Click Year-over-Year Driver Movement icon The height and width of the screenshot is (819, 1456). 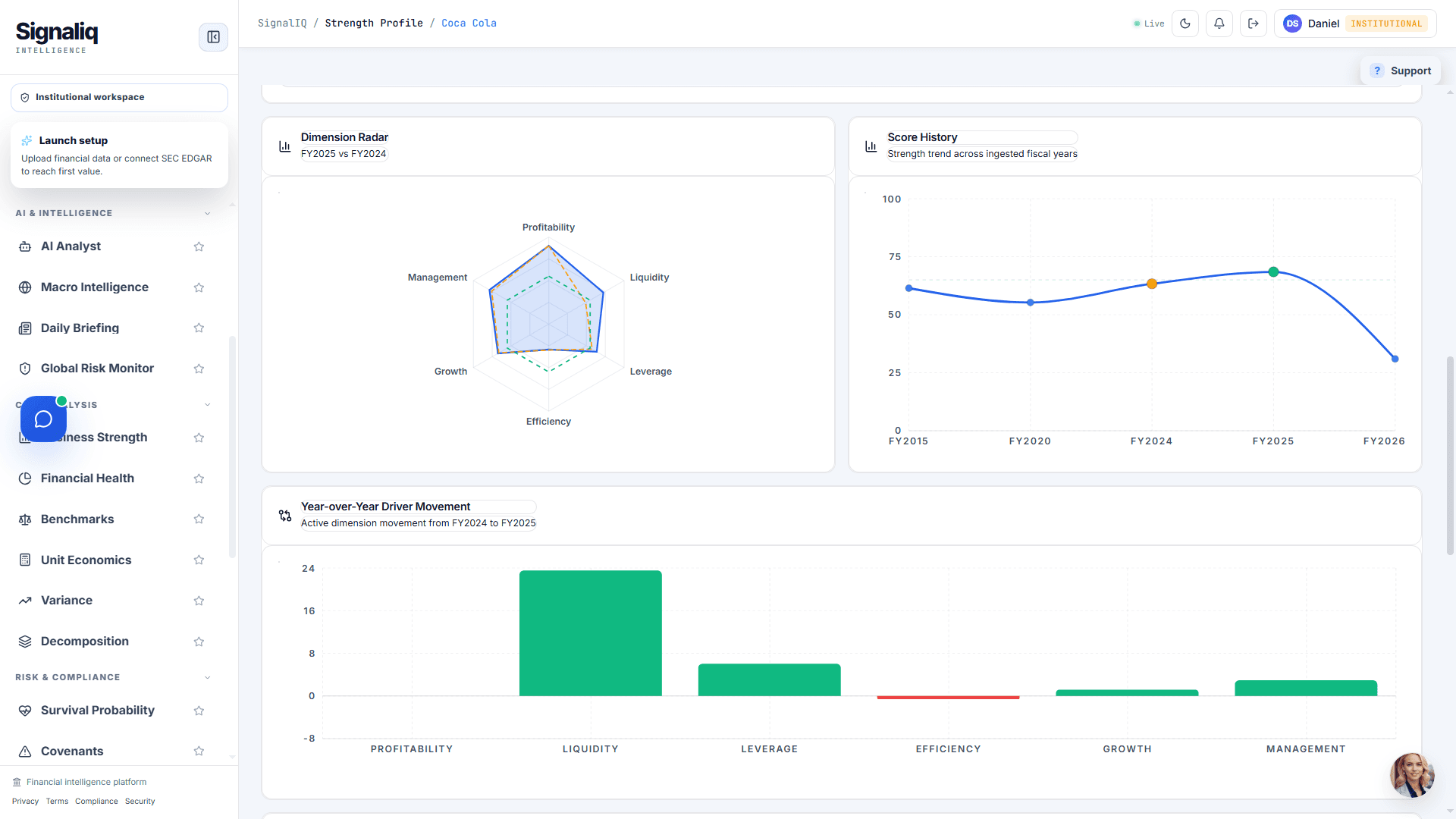pyautogui.click(x=285, y=516)
